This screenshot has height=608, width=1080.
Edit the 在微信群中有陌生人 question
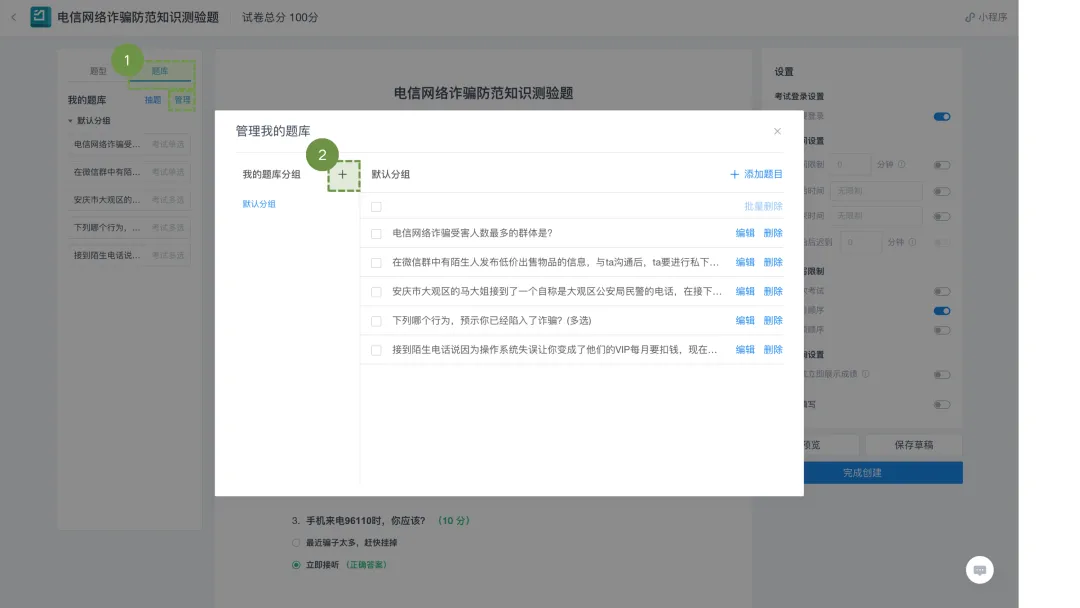pos(745,262)
